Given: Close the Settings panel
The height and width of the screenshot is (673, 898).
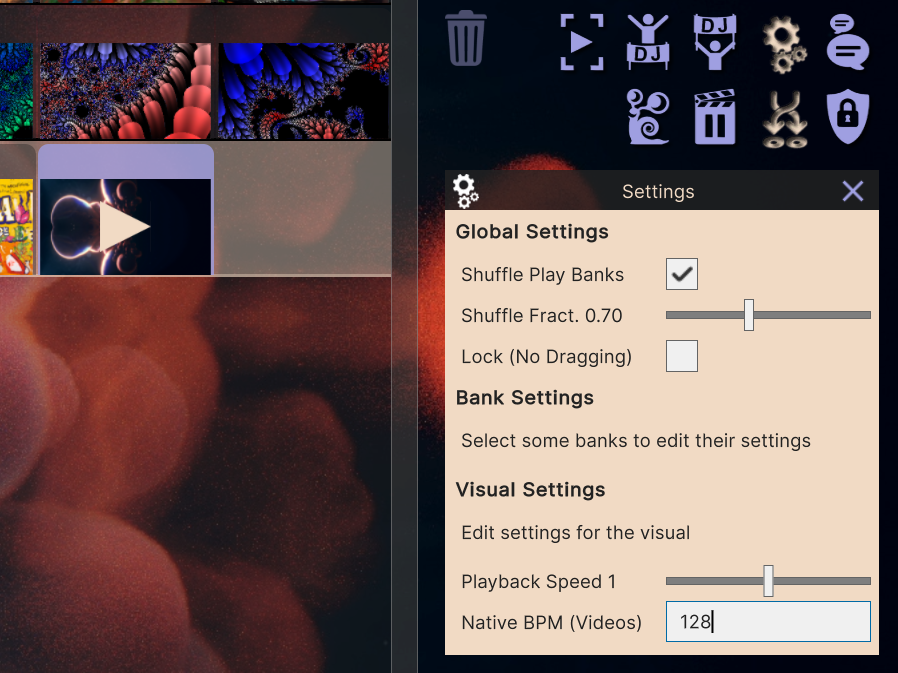Looking at the screenshot, I should coord(853,191).
